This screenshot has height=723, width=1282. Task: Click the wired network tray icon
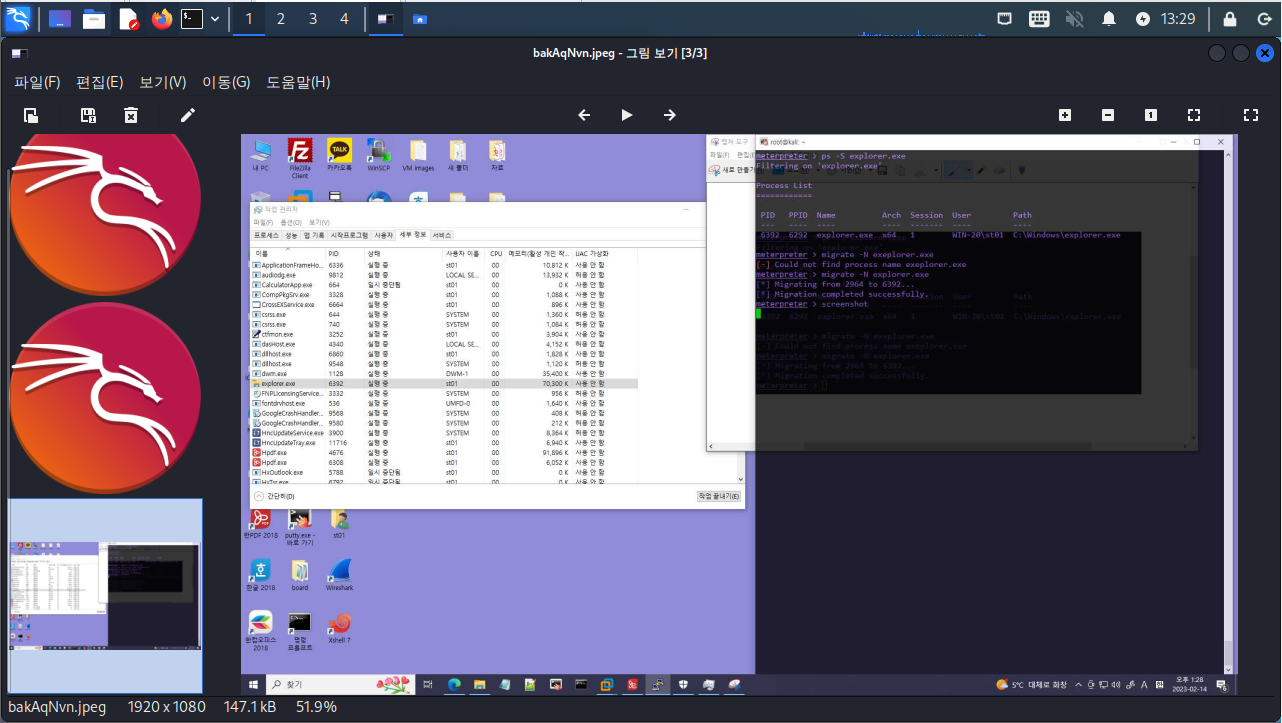[x=1005, y=19]
